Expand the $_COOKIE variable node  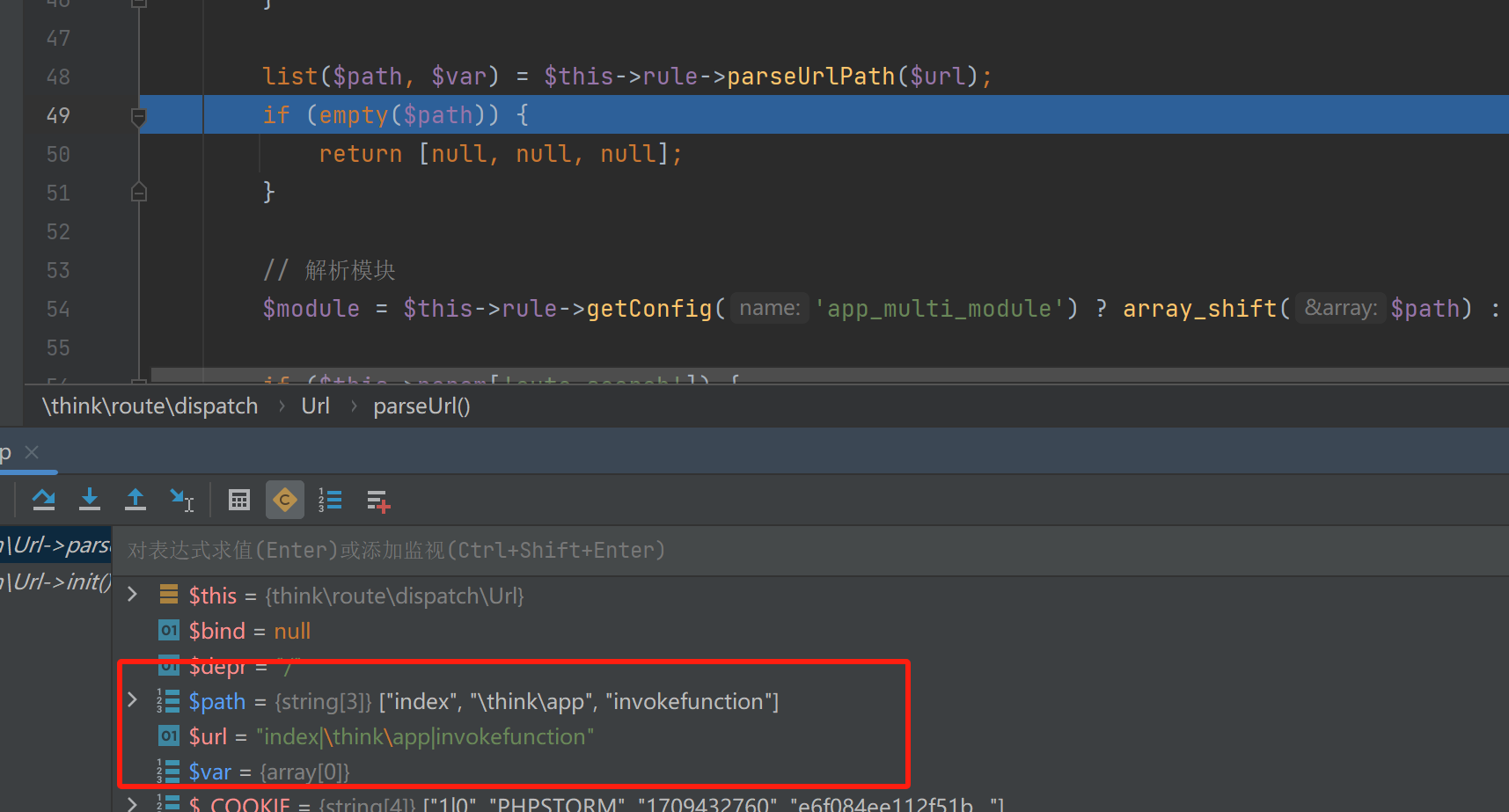click(133, 804)
